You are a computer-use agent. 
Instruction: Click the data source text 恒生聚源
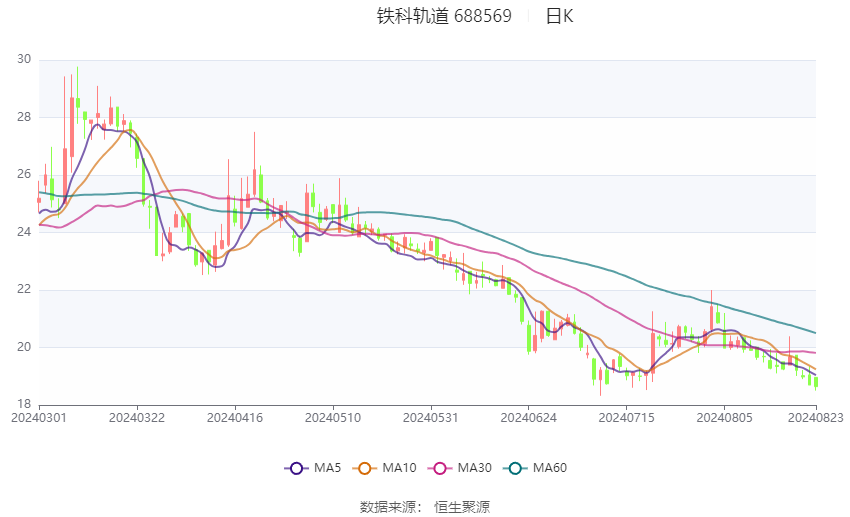[462, 507]
